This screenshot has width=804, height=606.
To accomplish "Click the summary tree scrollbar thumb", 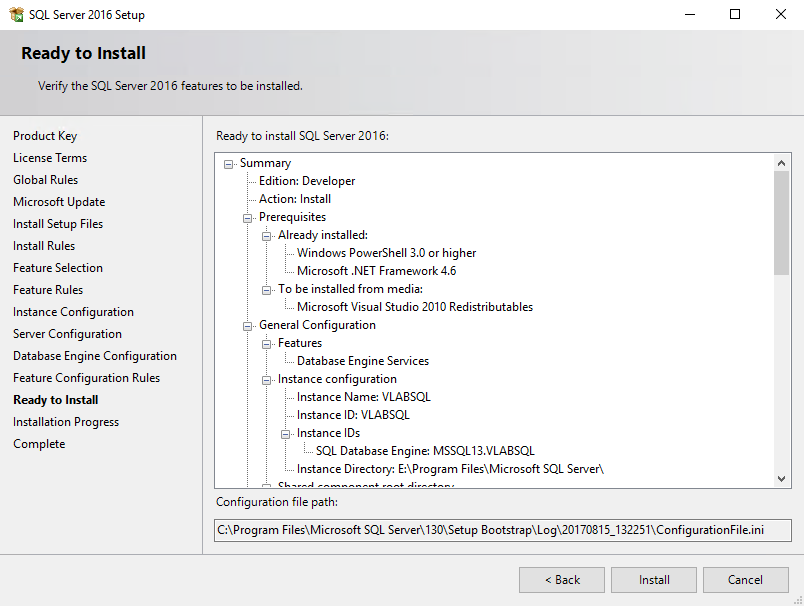I will (781, 223).
